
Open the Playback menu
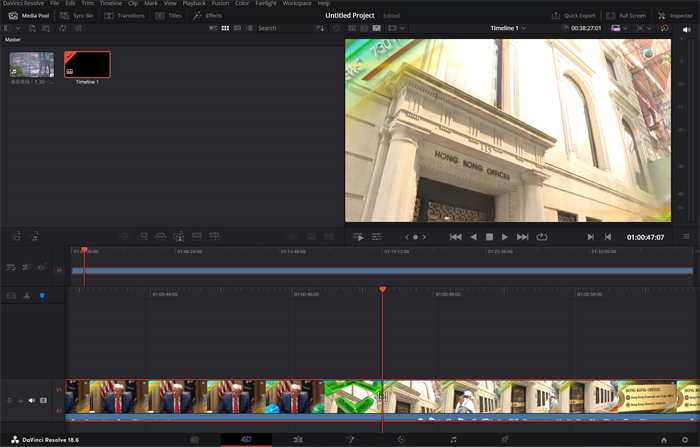click(194, 3)
